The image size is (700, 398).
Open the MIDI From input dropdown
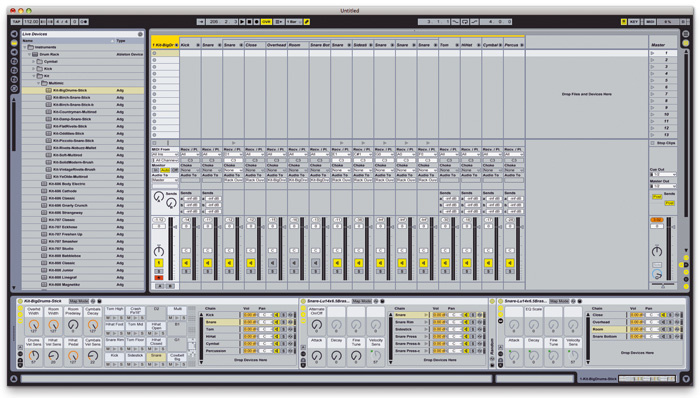pyautogui.click(x=165, y=154)
